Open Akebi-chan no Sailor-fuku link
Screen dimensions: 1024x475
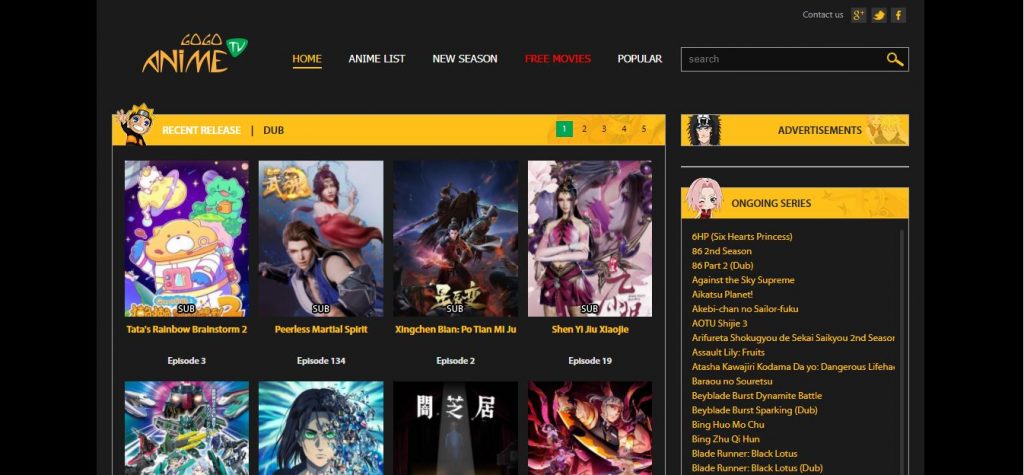(x=744, y=308)
